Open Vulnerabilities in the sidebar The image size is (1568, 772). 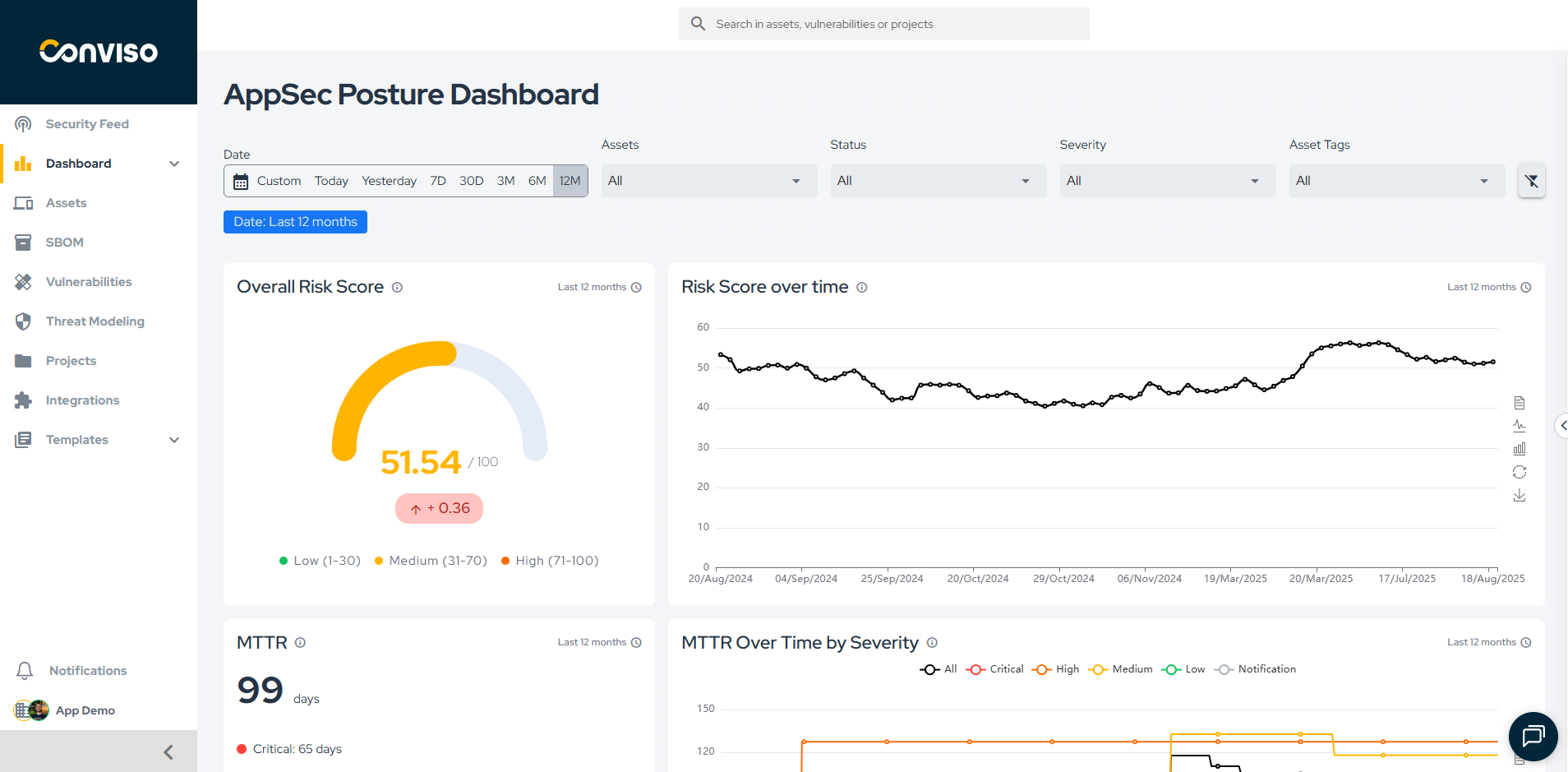point(89,282)
